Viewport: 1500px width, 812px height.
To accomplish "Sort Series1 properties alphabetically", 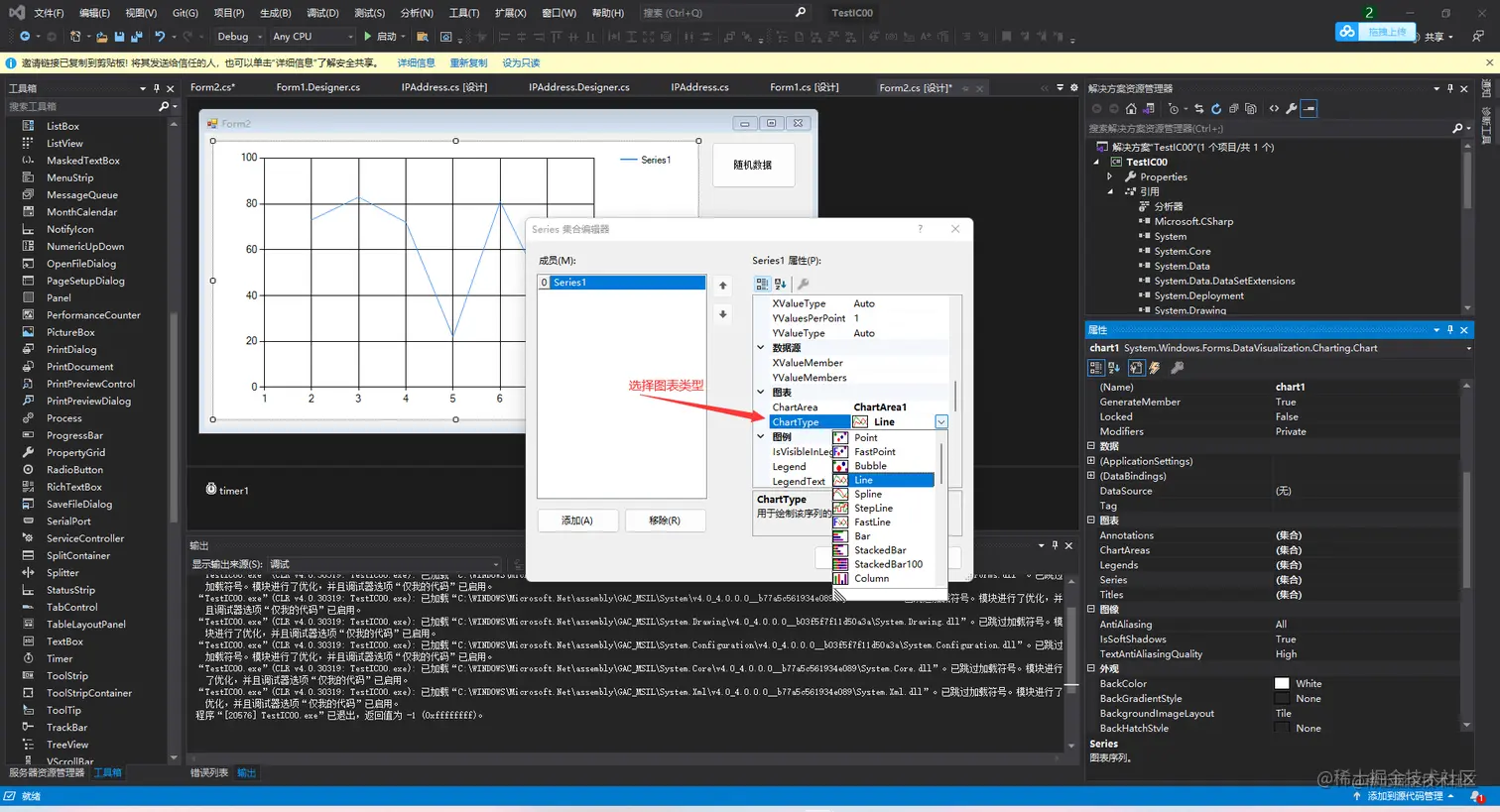I will tap(781, 284).
